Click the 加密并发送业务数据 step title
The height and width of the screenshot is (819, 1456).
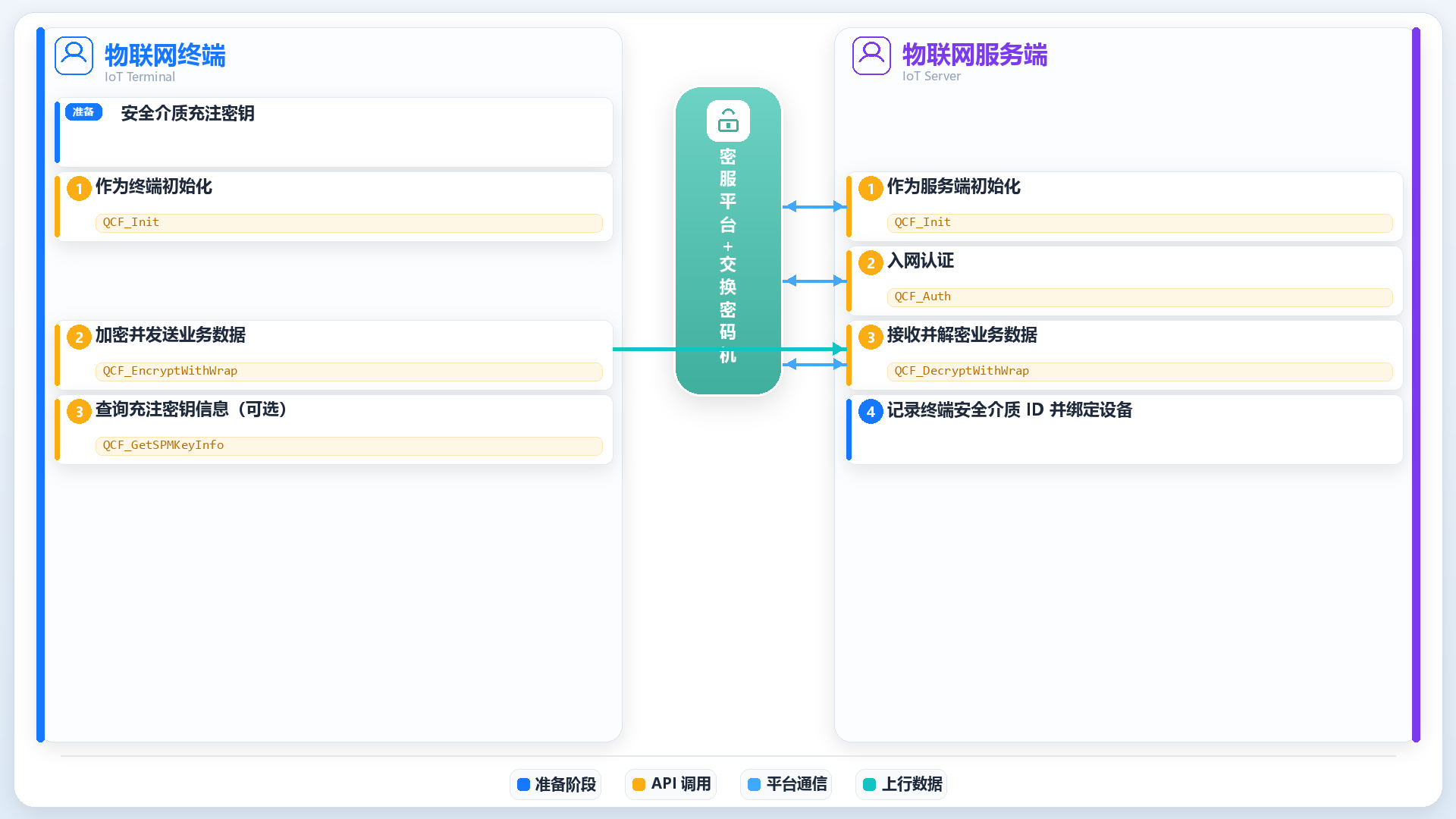[170, 334]
